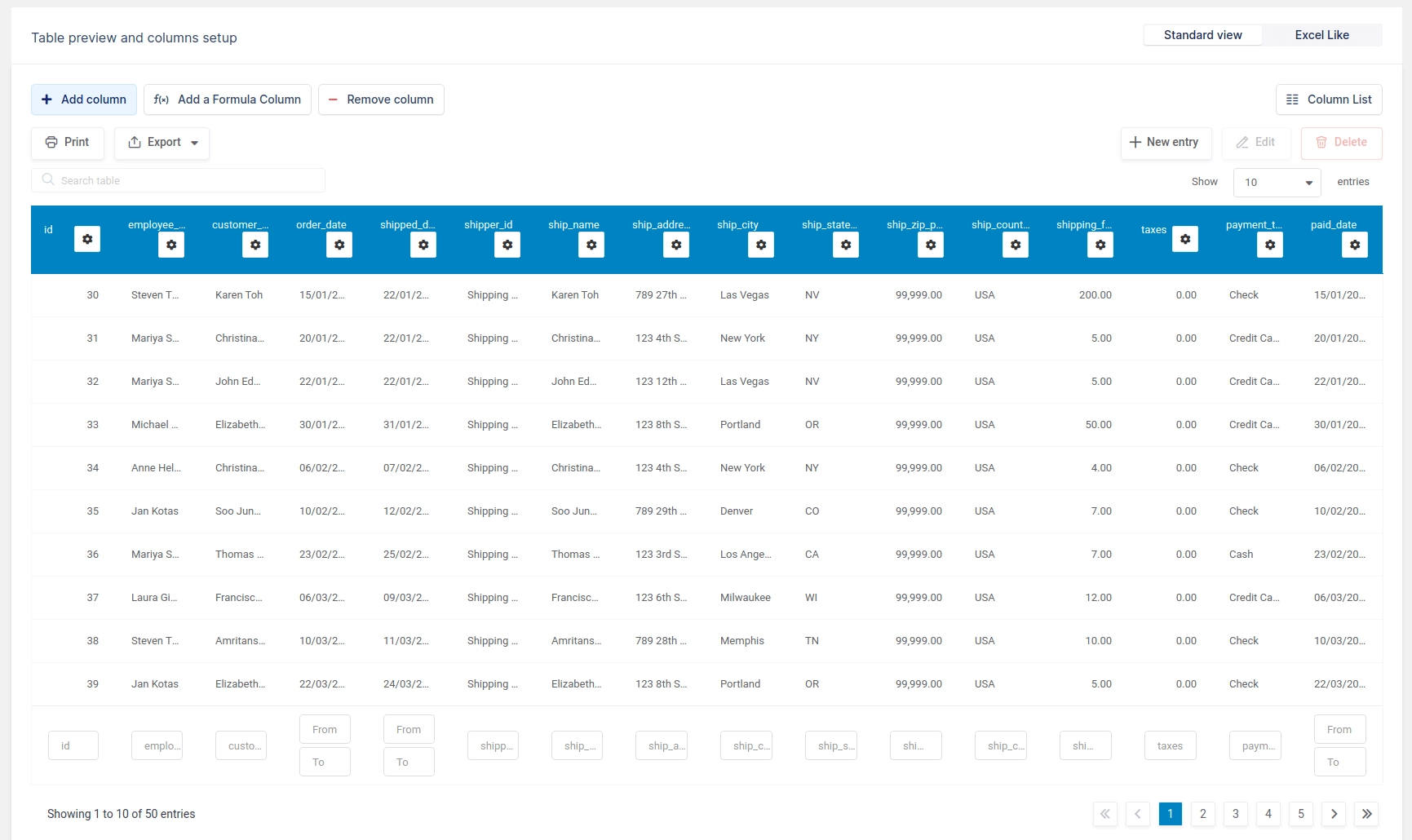
Task: Jump to last page with double chevron
Action: point(1367,814)
